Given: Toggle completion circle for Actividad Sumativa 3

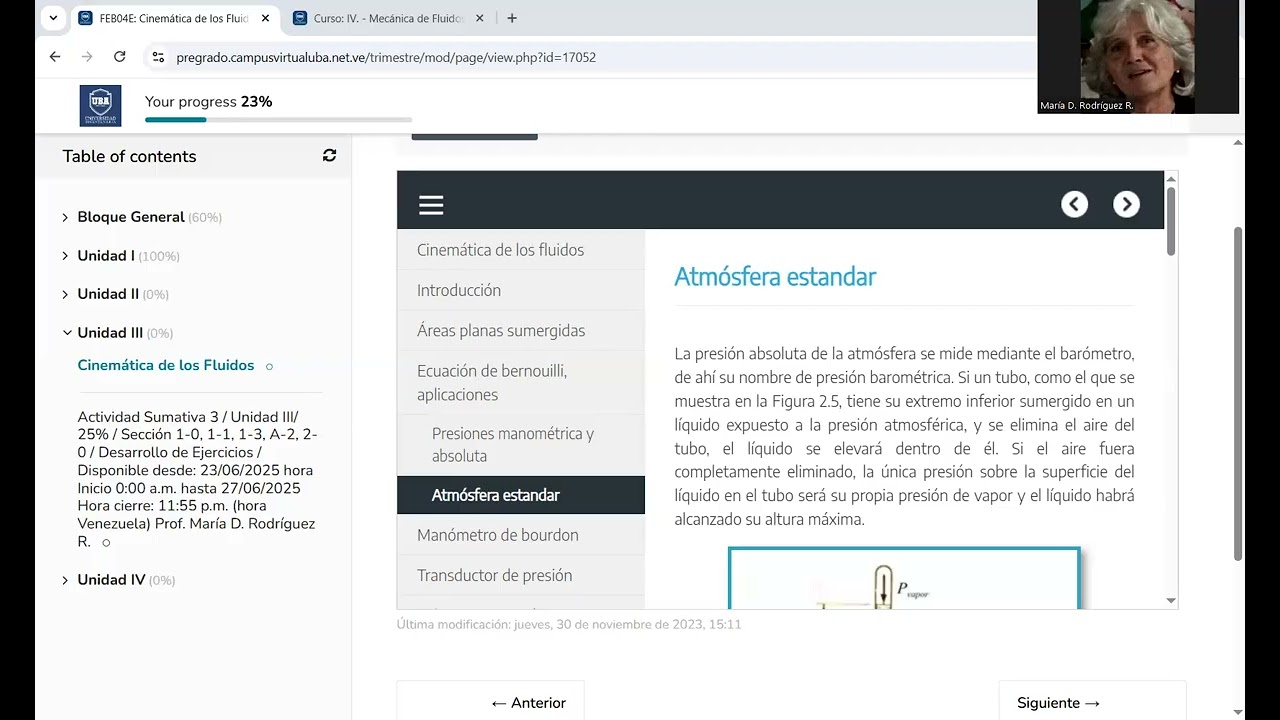Looking at the screenshot, I should pyautogui.click(x=106, y=543).
